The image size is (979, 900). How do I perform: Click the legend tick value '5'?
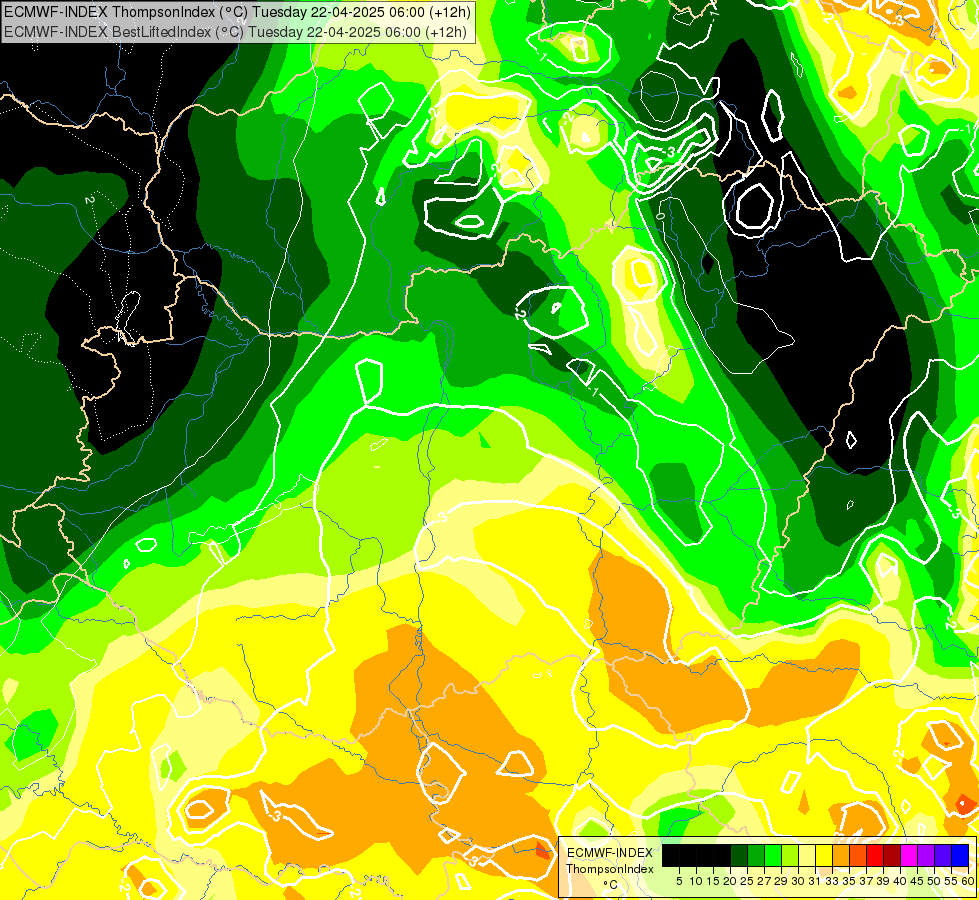679,881
